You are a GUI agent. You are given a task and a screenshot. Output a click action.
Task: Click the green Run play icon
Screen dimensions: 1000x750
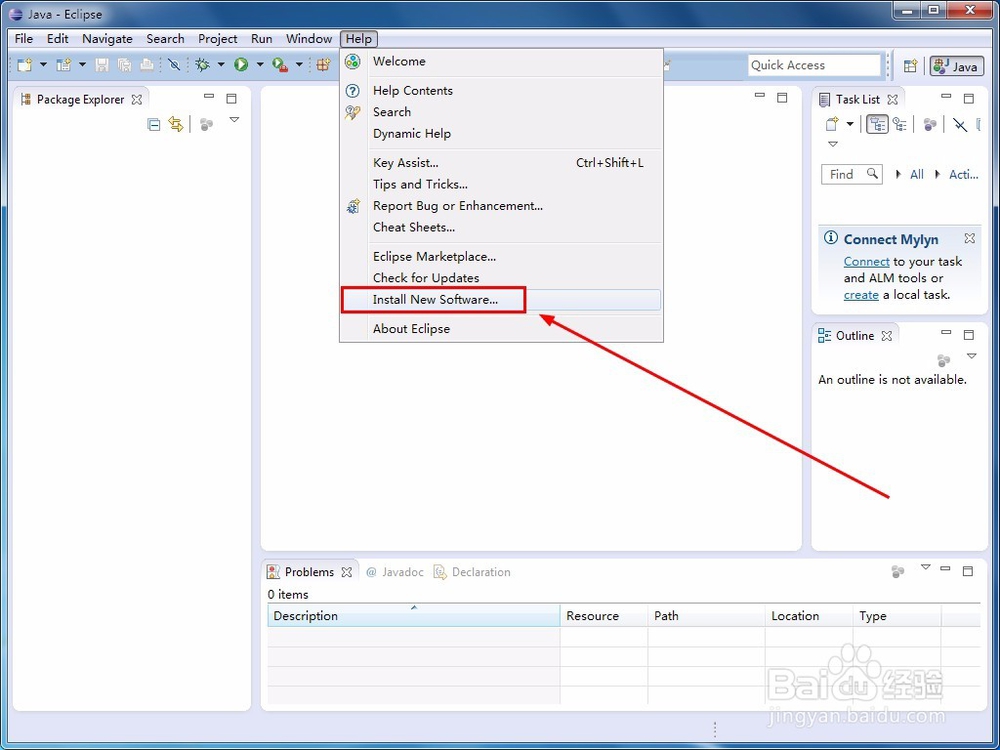pos(241,64)
